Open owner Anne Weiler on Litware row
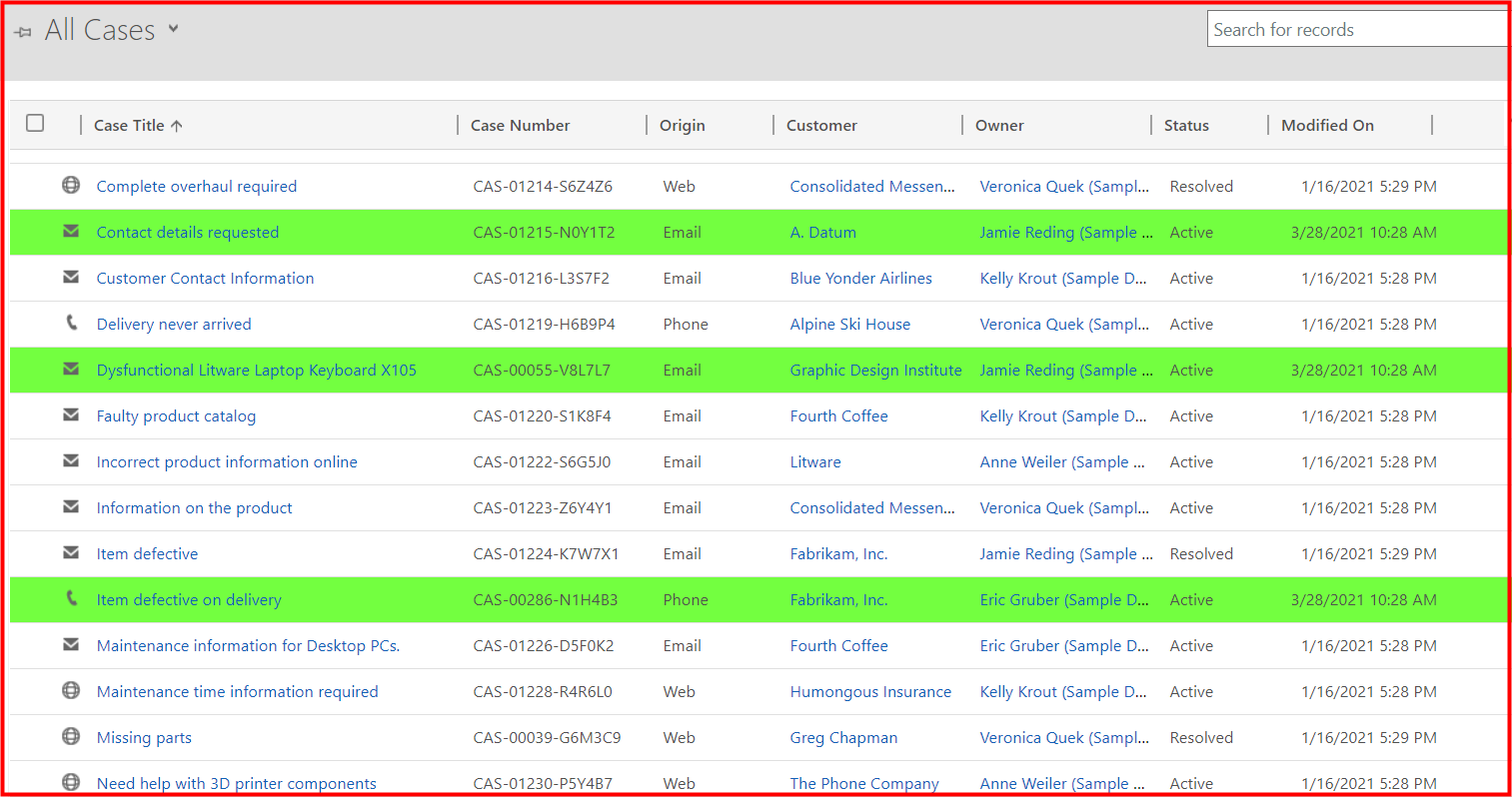 point(1062,462)
